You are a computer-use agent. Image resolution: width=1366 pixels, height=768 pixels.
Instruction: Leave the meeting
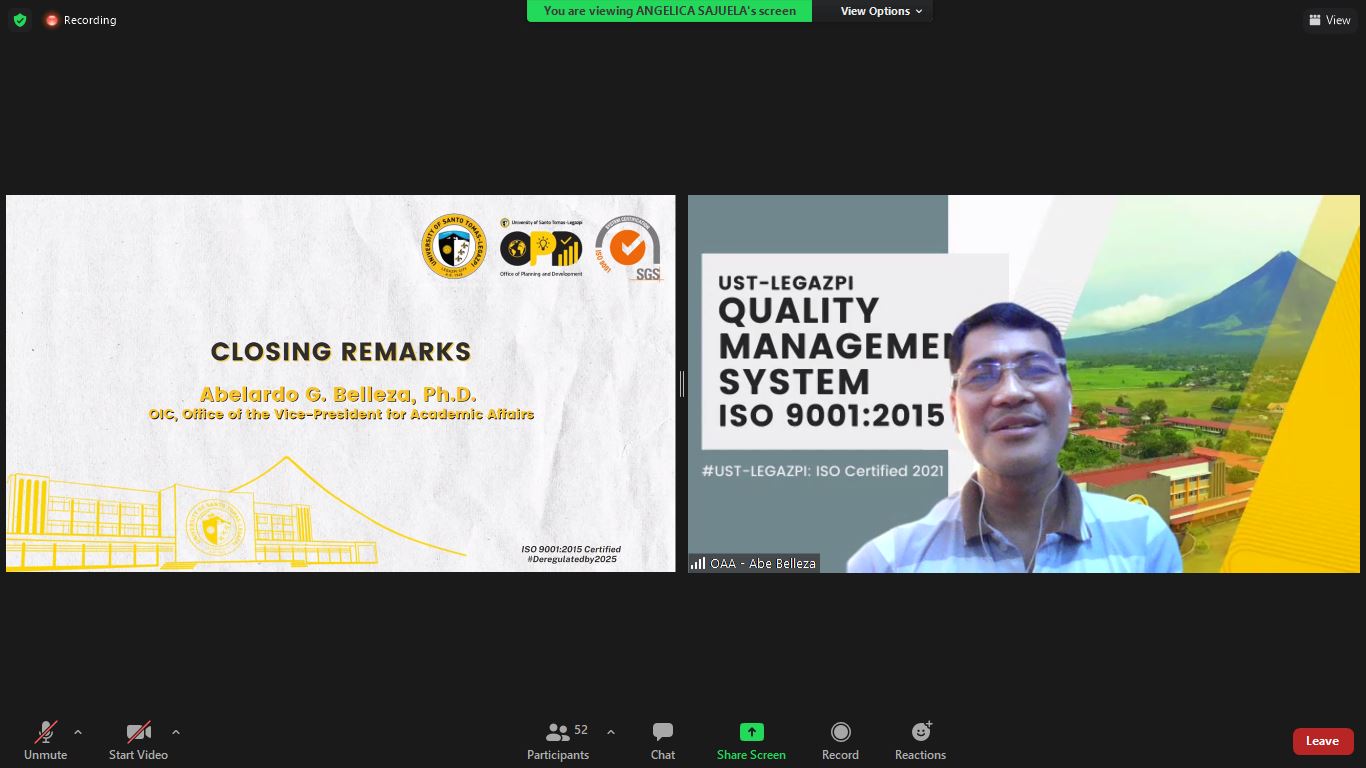point(1322,741)
